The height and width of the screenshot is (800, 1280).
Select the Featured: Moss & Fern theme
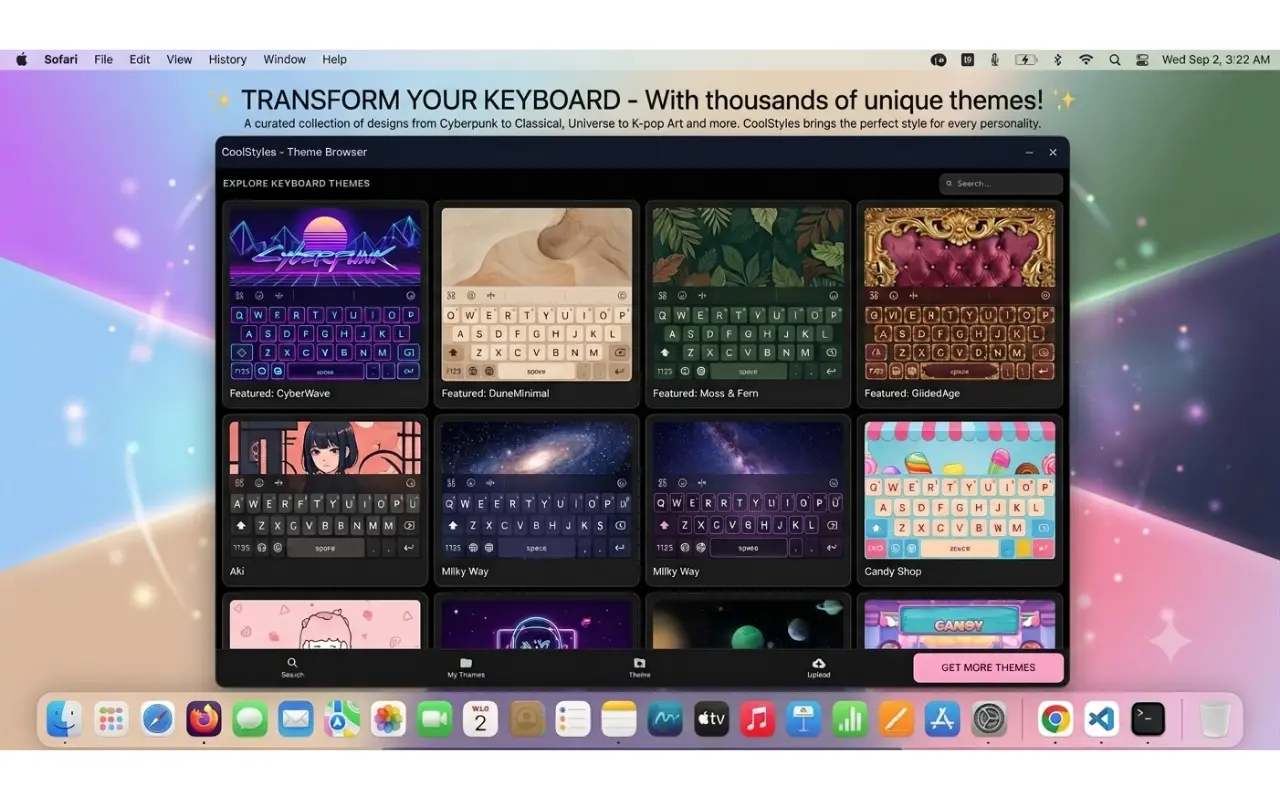(748, 304)
